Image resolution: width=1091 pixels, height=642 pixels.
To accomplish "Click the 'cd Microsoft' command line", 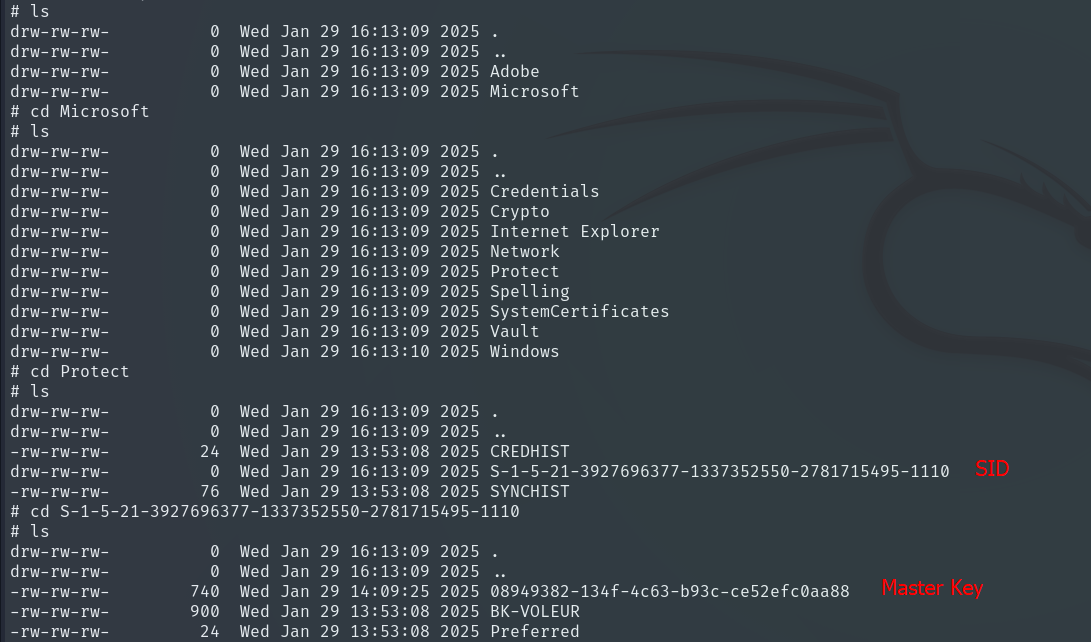I will (89, 112).
